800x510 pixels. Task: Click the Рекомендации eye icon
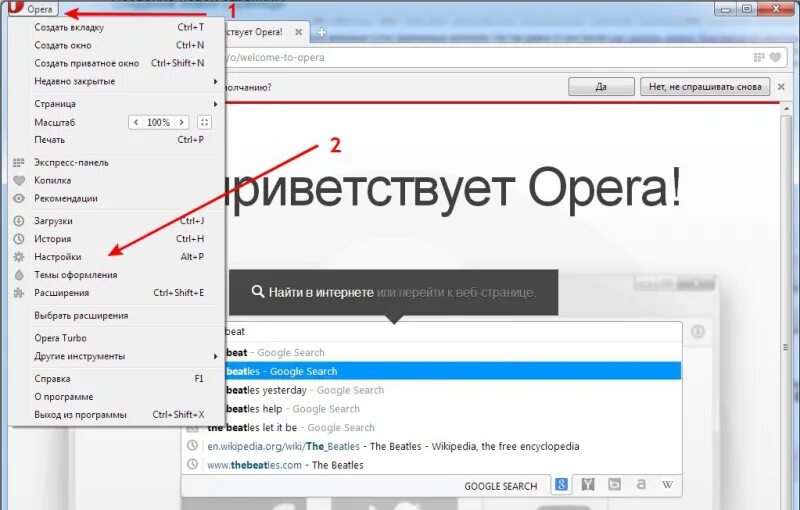tap(19, 198)
